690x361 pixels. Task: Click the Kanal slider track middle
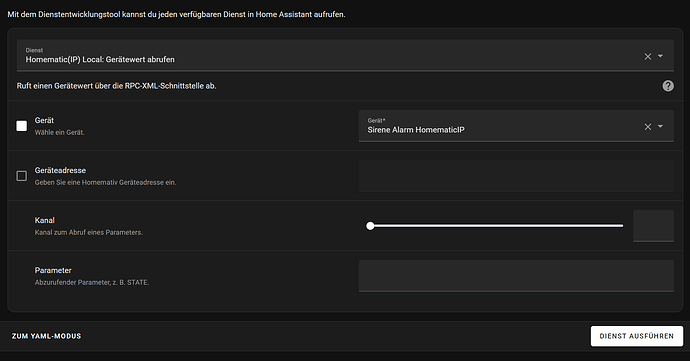[x=496, y=226]
